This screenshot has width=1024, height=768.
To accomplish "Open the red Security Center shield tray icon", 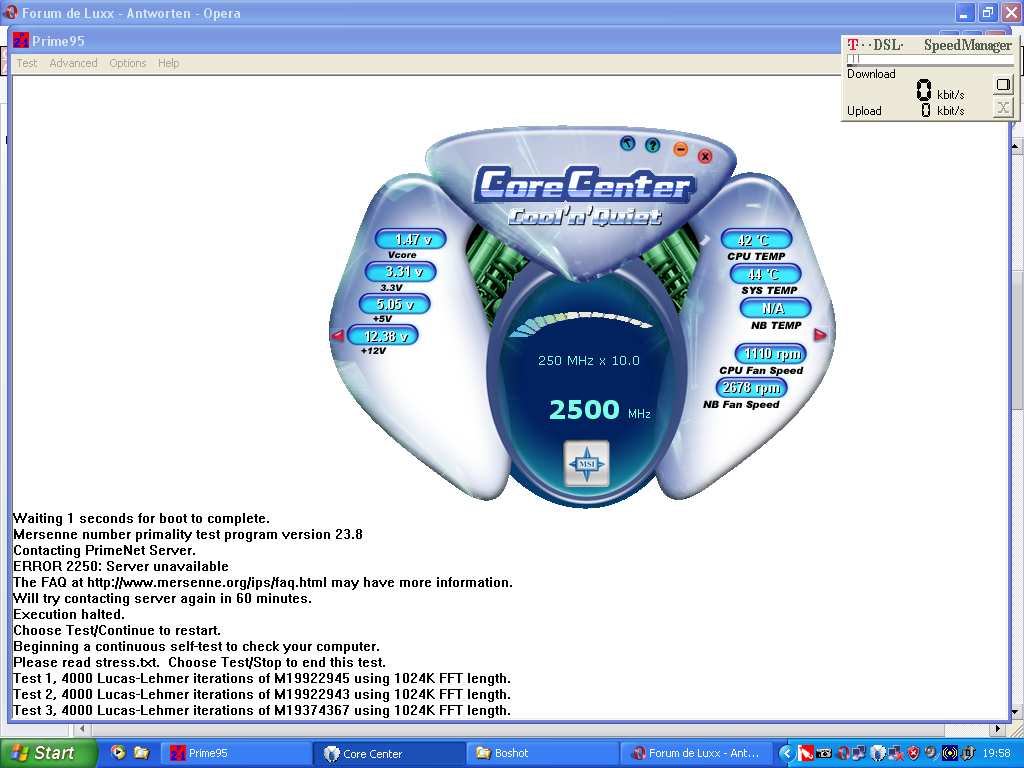I will (x=914, y=753).
